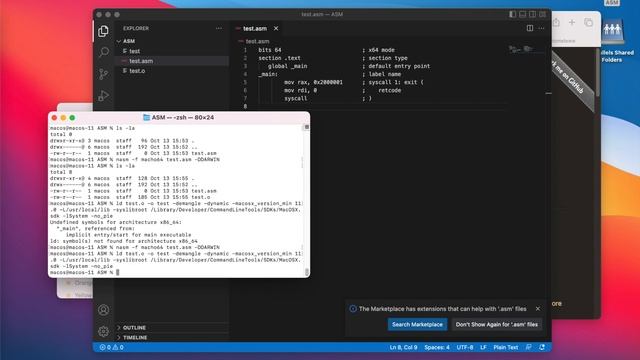Image resolution: width=640 pixels, height=360 pixels.
Task: Click the Safari share icon
Action: 557,22
